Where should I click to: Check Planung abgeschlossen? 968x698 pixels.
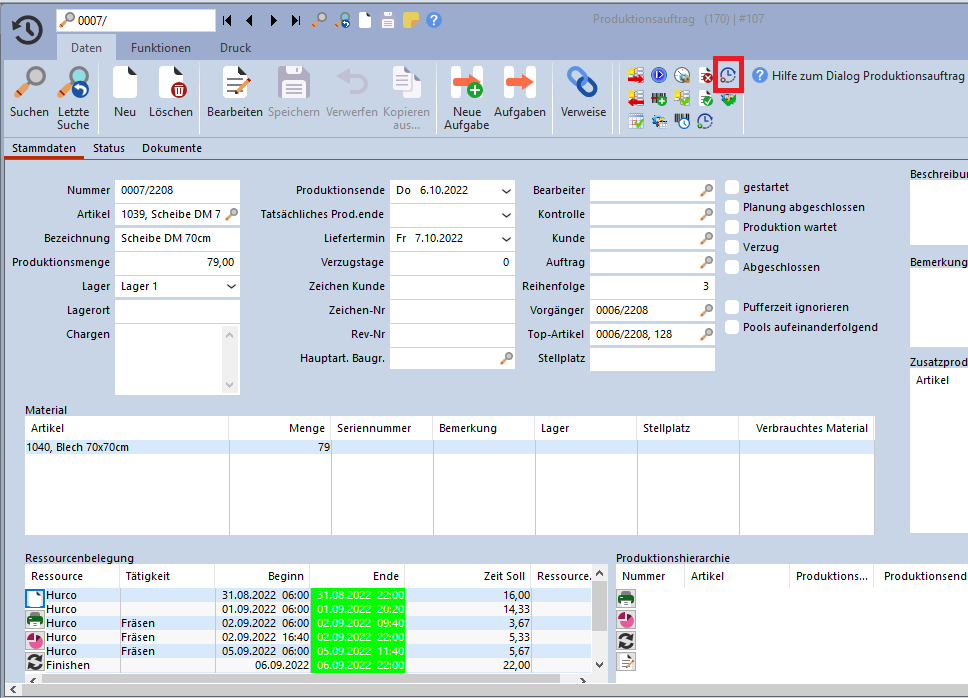point(733,207)
